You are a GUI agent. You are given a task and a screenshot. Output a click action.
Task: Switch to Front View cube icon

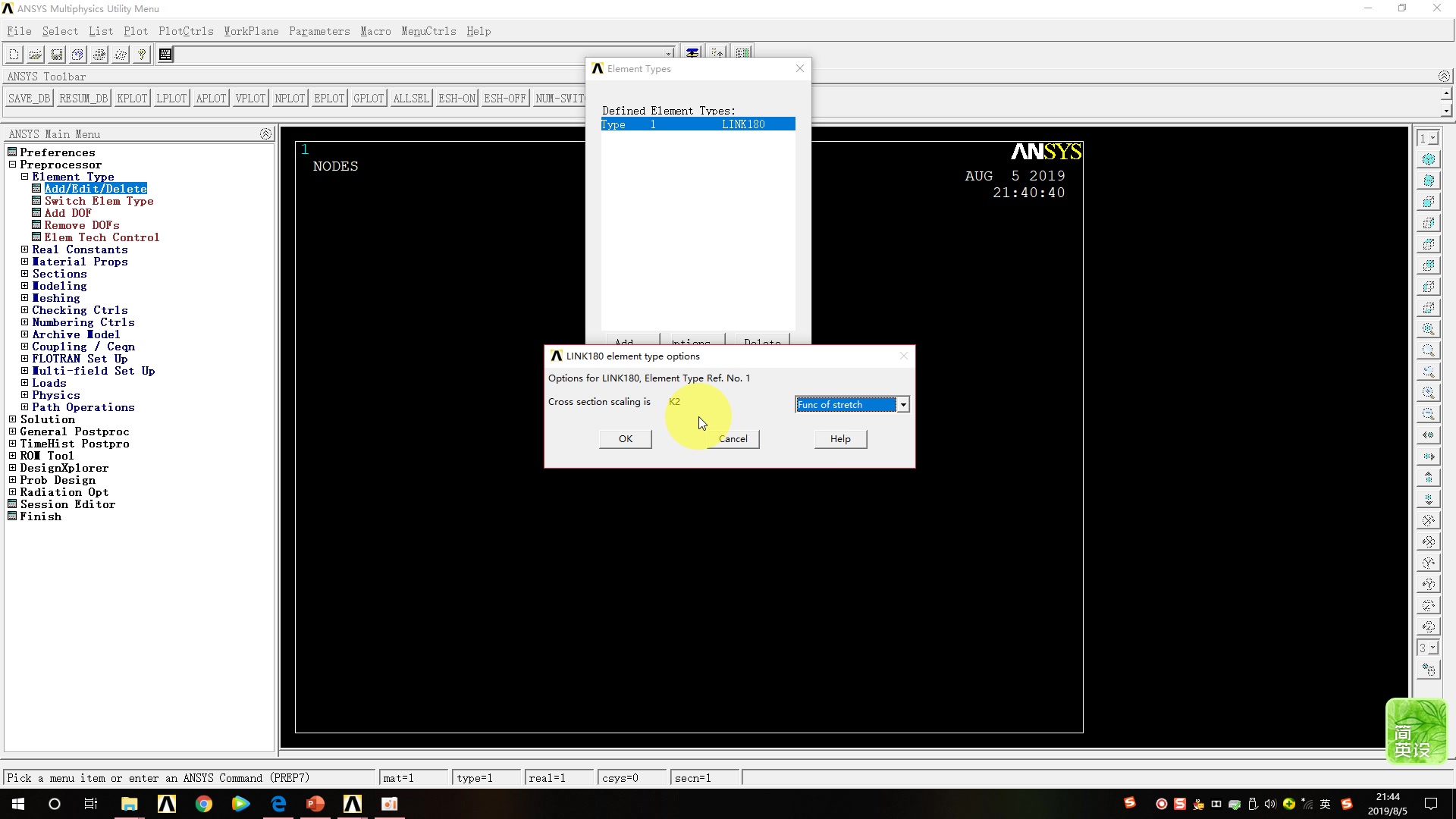click(1429, 202)
